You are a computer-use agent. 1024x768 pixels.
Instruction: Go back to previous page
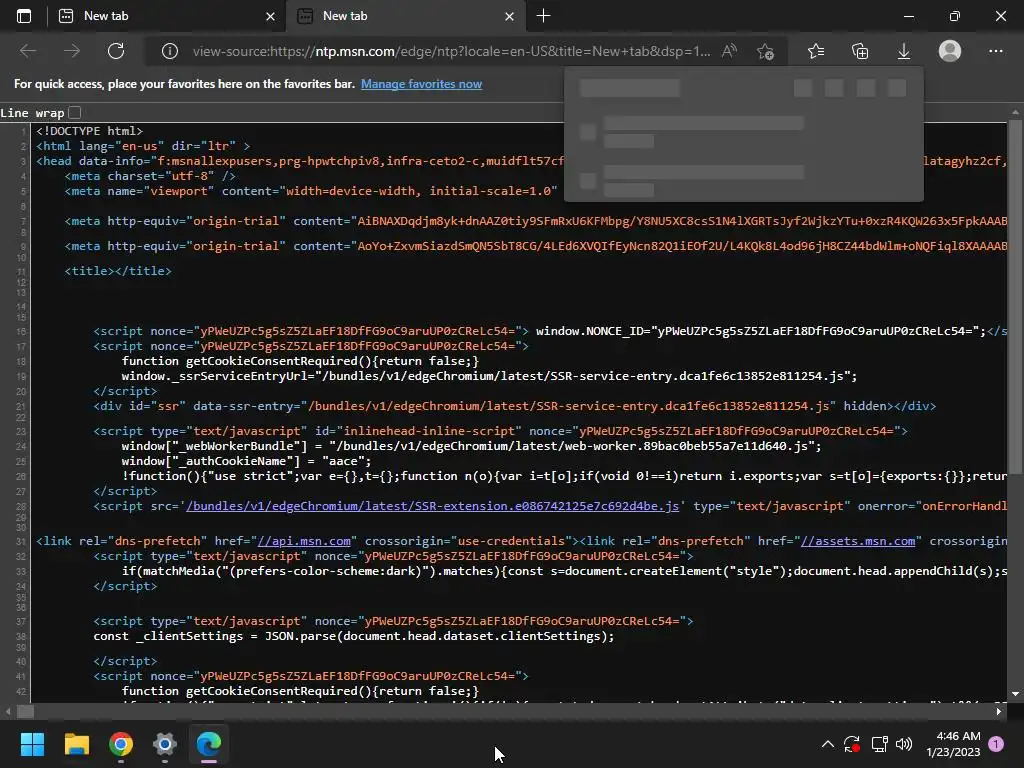(x=27, y=51)
